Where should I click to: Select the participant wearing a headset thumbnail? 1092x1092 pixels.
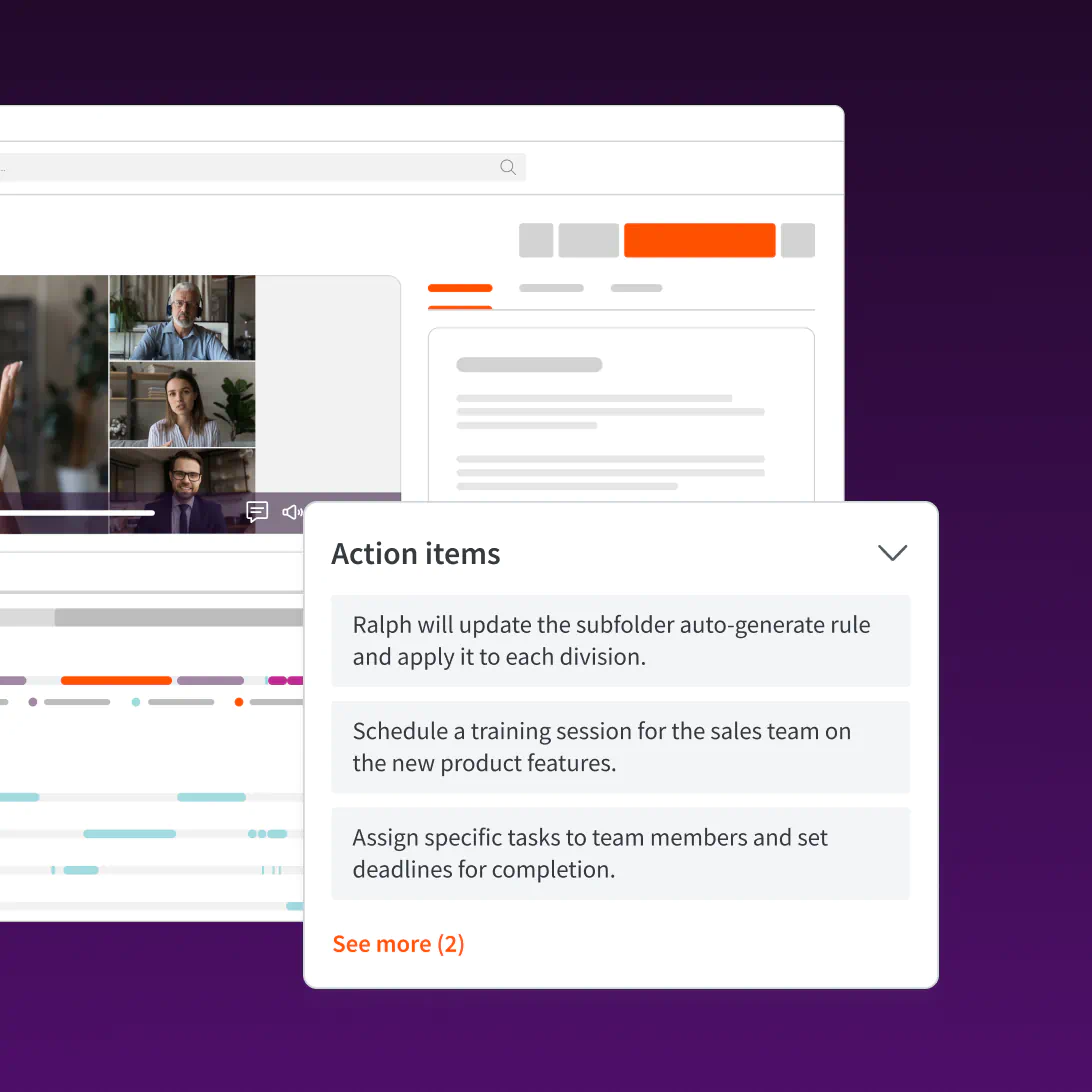(182, 318)
